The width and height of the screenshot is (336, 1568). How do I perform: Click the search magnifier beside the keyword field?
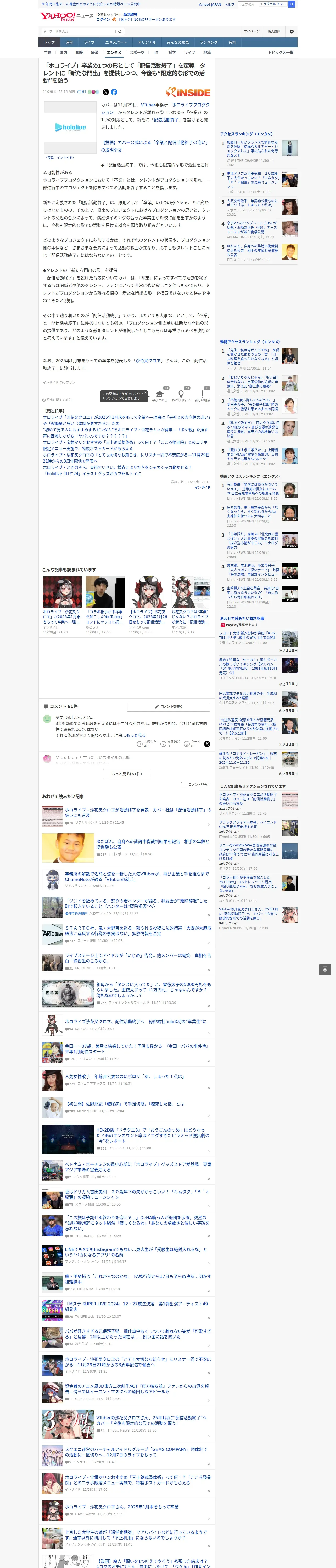click(x=120, y=32)
